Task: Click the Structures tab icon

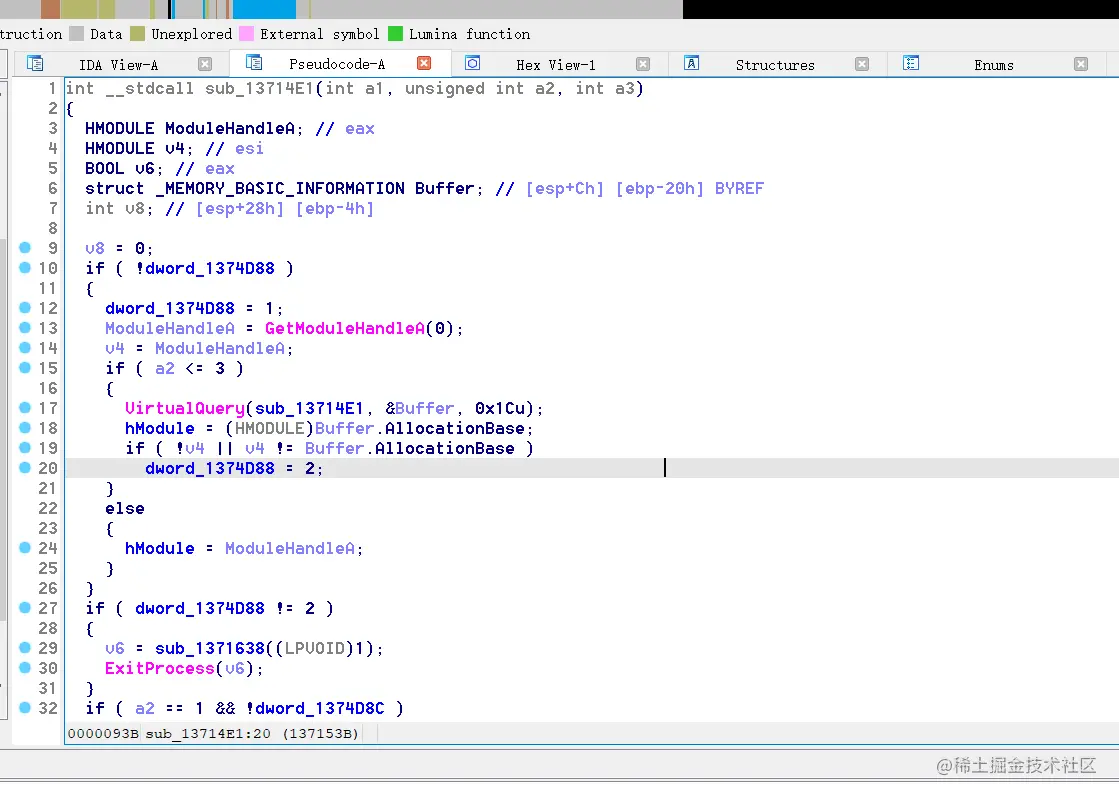Action: [x=691, y=64]
